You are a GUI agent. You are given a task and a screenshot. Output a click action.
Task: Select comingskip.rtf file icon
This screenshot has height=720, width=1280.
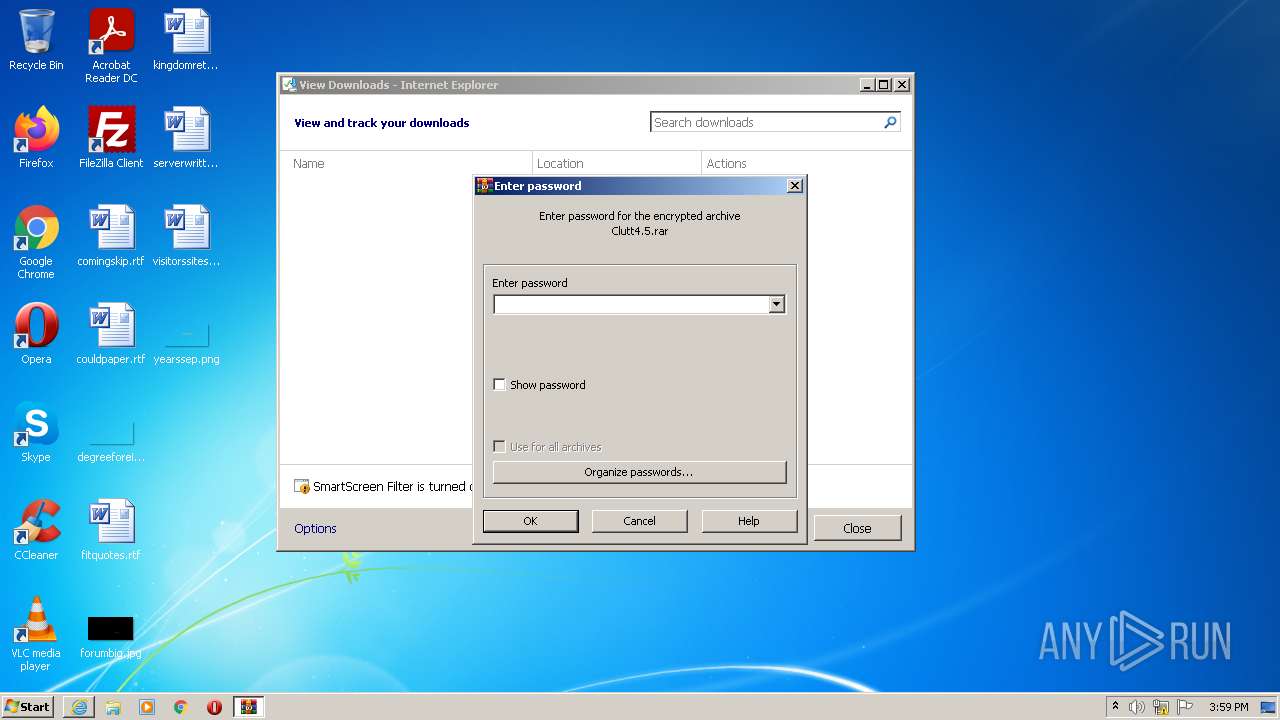point(111,236)
